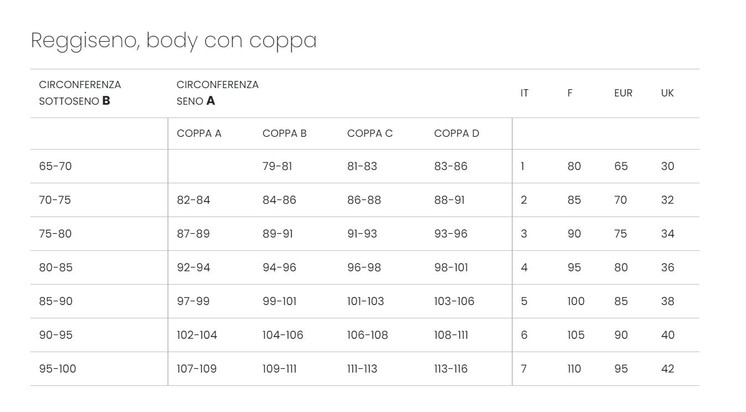The image size is (746, 412).
Task: Click the IT size column header
Action: [524, 93]
